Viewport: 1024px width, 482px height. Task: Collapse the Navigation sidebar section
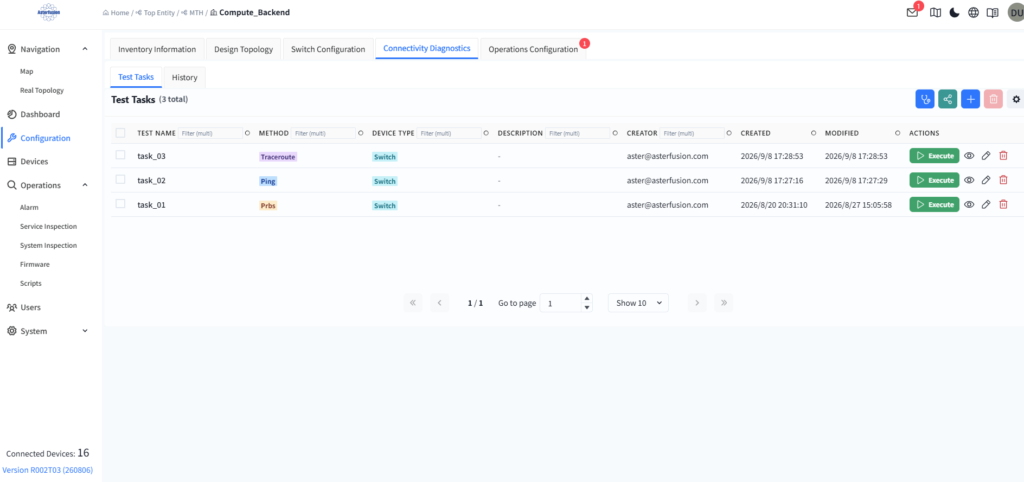point(85,49)
